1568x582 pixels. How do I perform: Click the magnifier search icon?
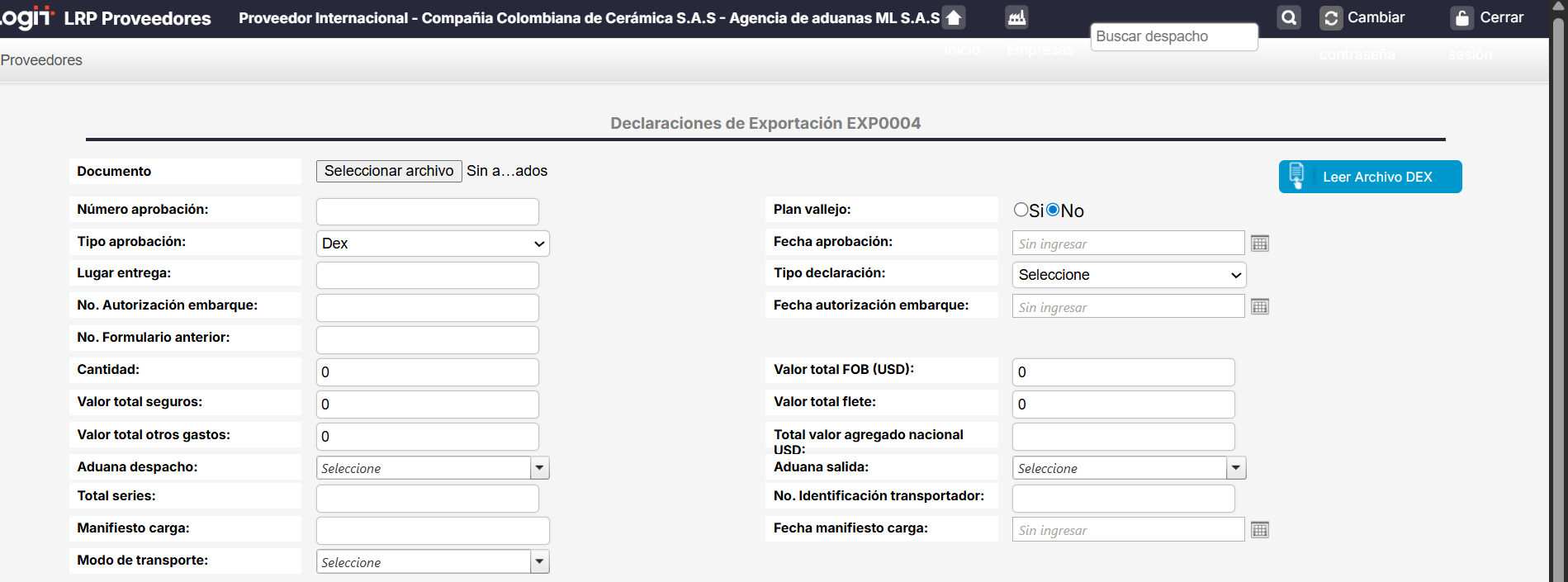(x=1288, y=17)
